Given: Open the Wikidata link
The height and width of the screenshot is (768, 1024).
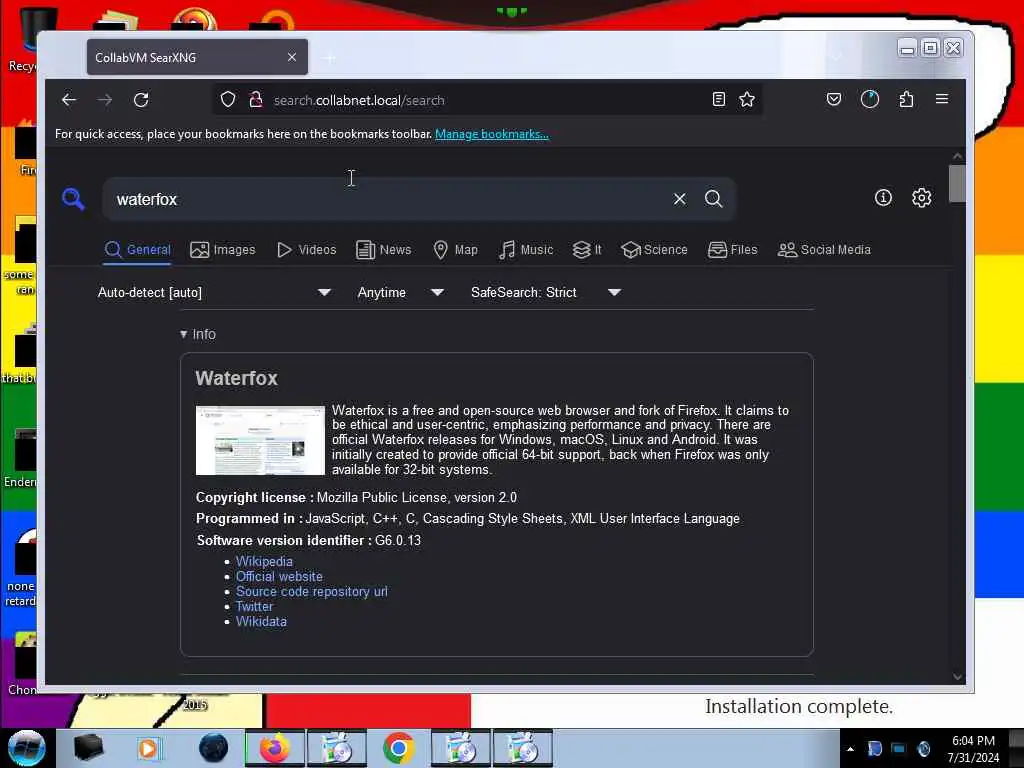Looking at the screenshot, I should click(x=261, y=622).
